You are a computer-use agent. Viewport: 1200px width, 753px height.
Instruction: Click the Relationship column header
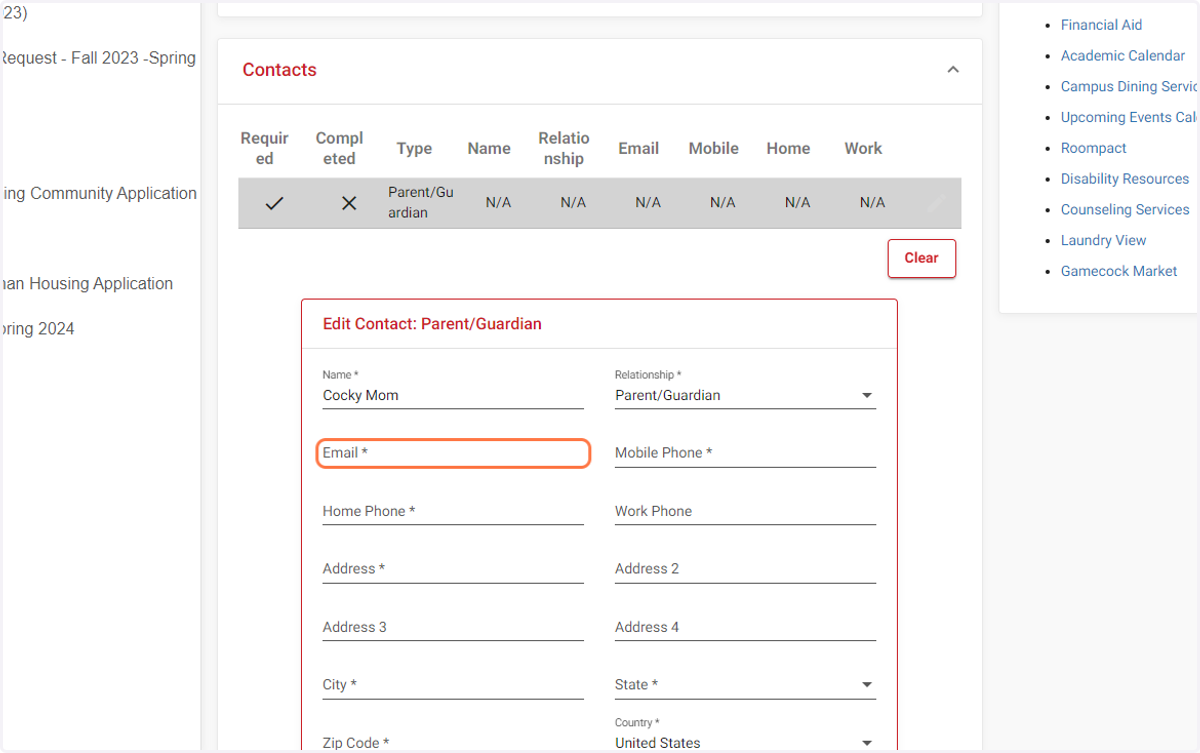(x=564, y=148)
